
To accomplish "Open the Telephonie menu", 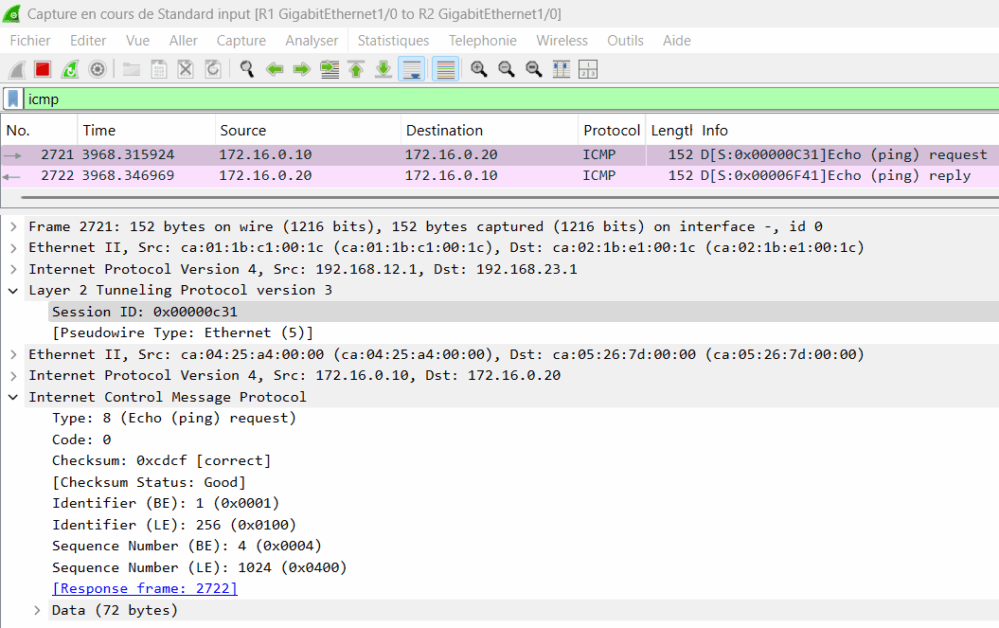I will [x=482, y=41].
